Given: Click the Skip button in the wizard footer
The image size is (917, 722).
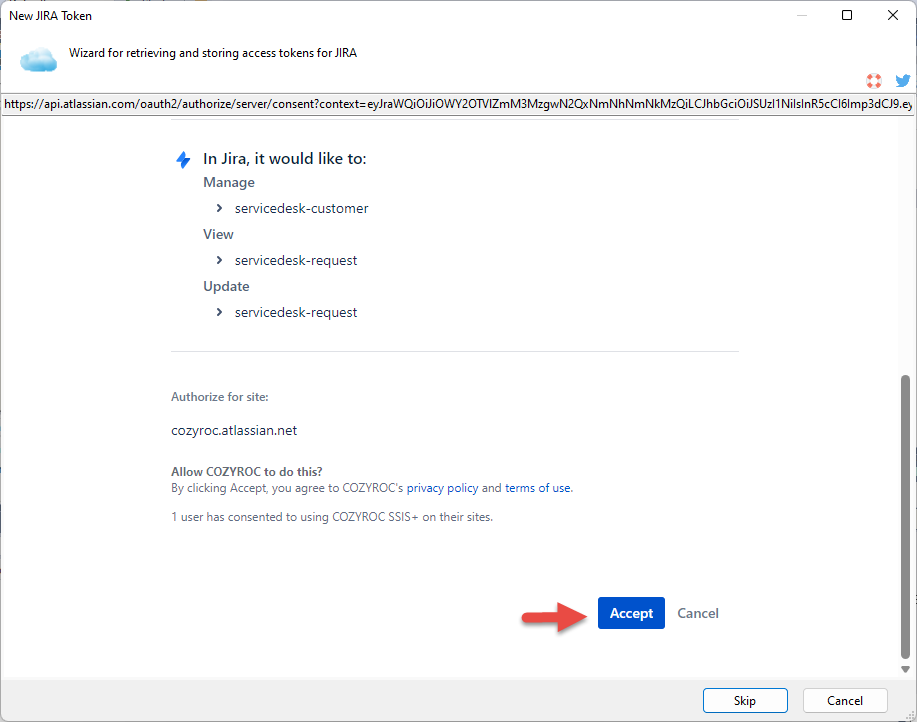Looking at the screenshot, I should (745, 700).
